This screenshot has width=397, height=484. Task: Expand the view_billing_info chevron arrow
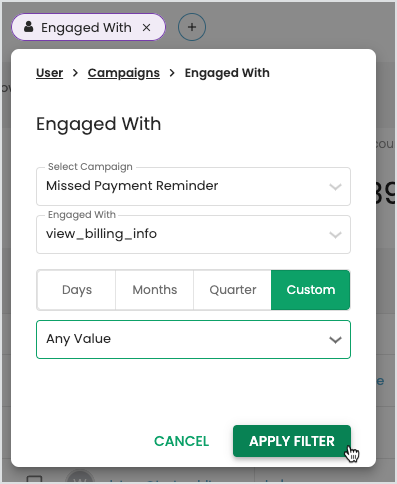pos(335,235)
